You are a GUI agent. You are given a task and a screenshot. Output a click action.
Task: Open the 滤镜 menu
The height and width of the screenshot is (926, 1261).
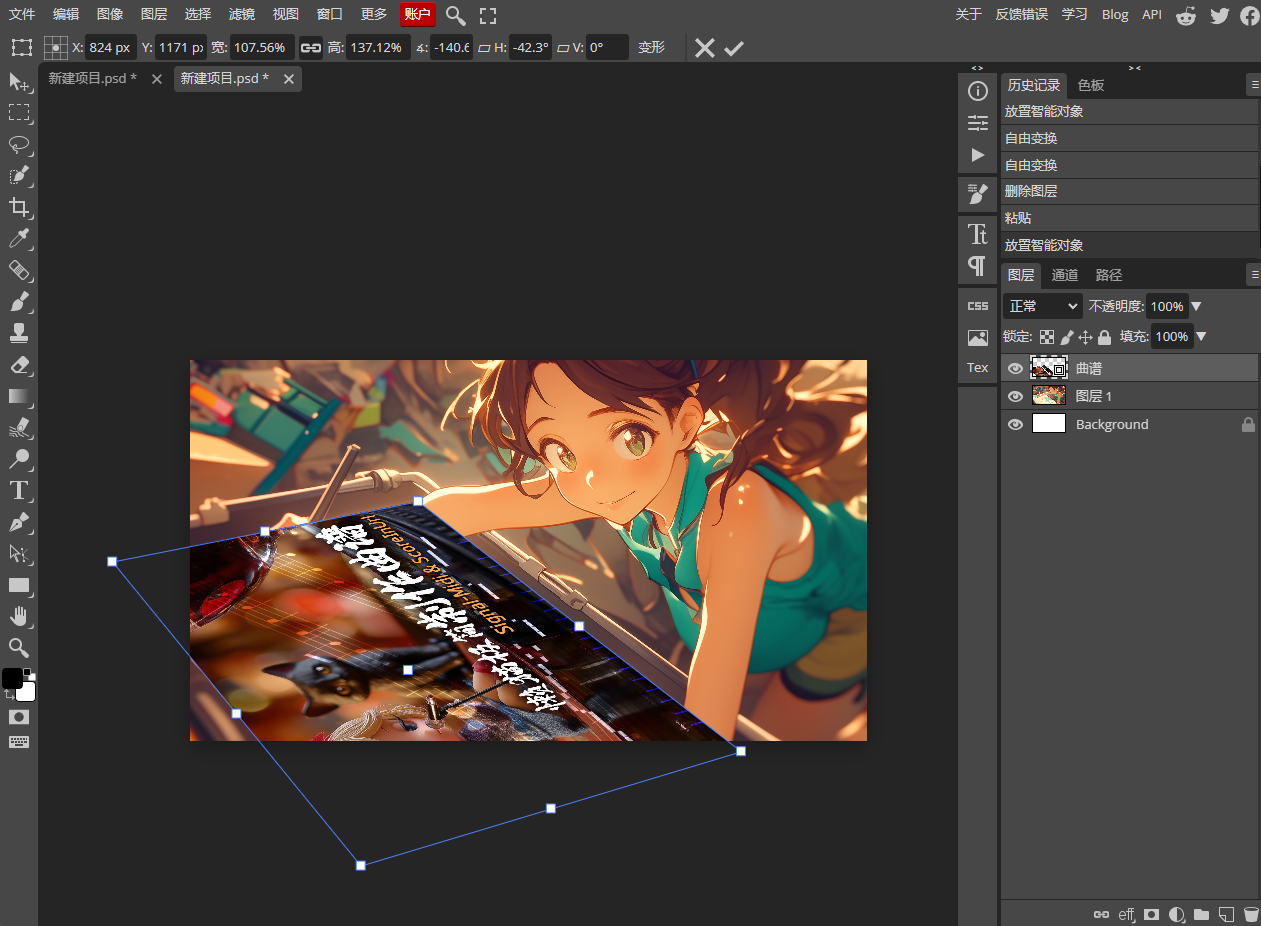tap(242, 14)
